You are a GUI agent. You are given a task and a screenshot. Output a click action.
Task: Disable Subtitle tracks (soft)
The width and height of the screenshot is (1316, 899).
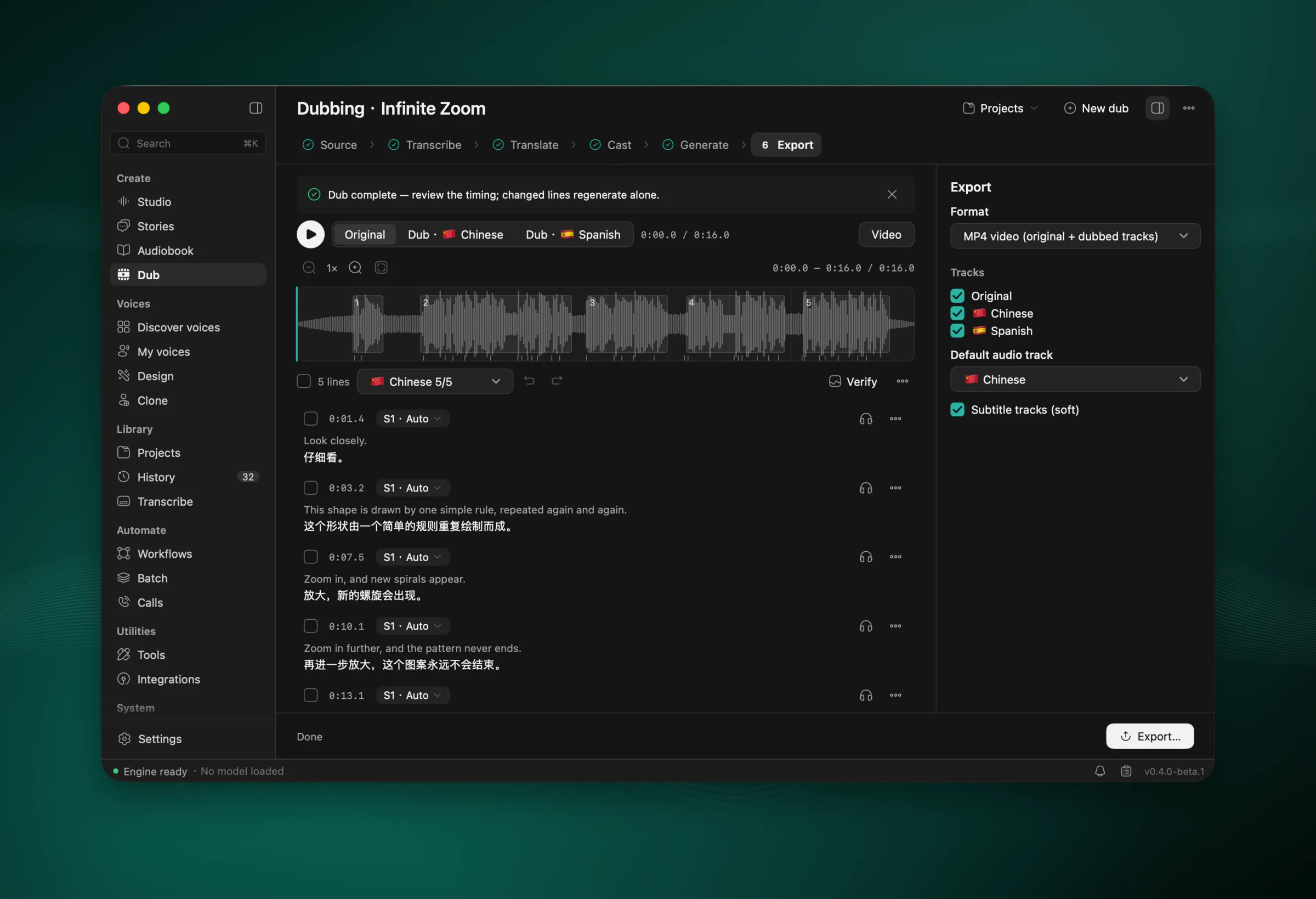click(x=957, y=410)
